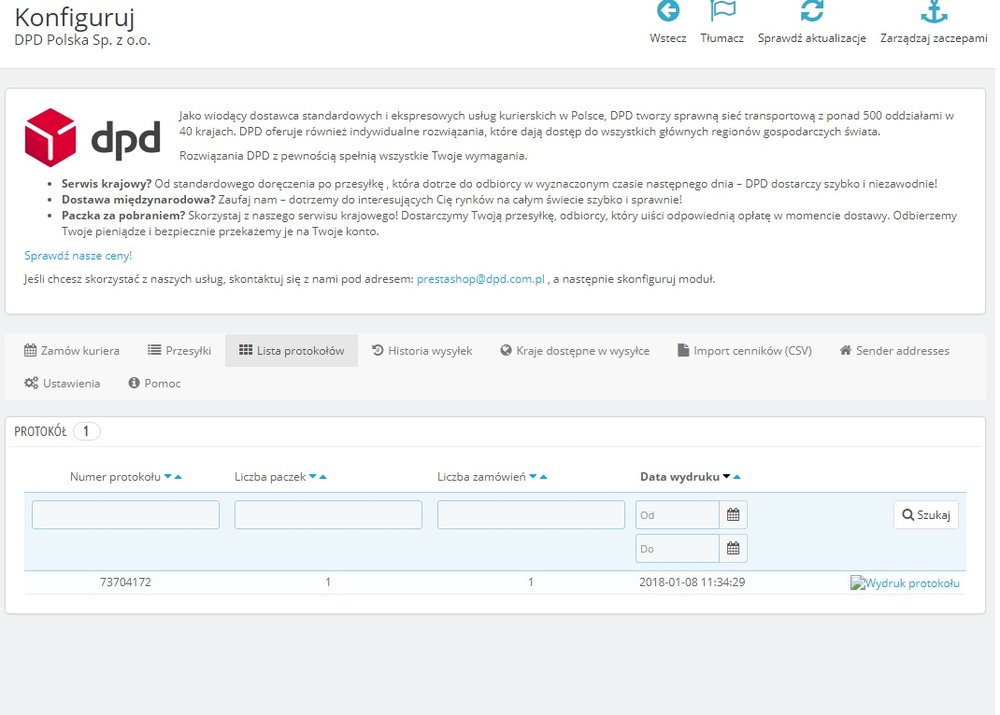Viewport: 1000px width, 715px height.
Task: Sort Data wydruku ascending arrow
Action: click(737, 476)
